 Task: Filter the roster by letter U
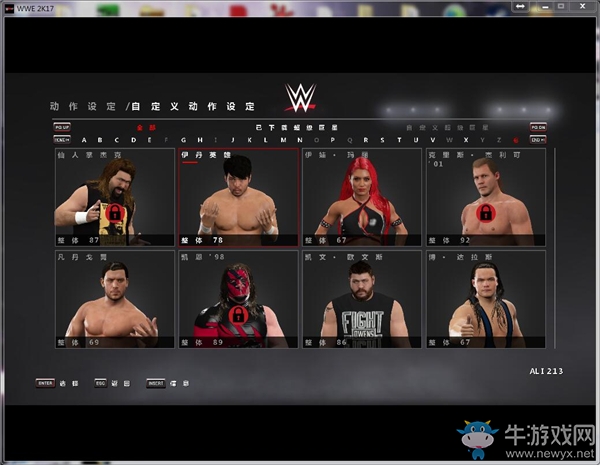coord(416,140)
